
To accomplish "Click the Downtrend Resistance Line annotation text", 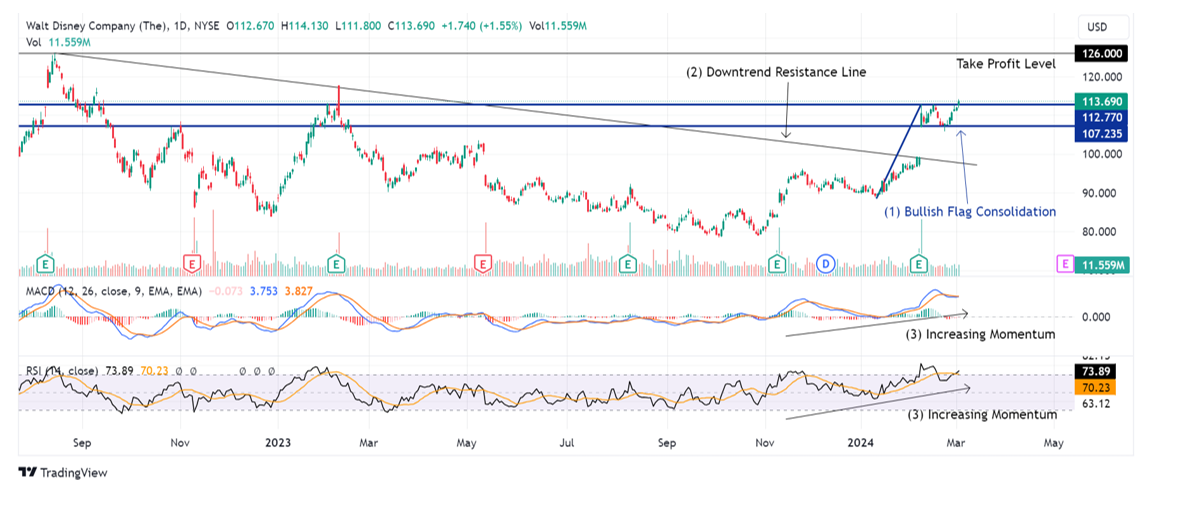I will coord(777,73).
